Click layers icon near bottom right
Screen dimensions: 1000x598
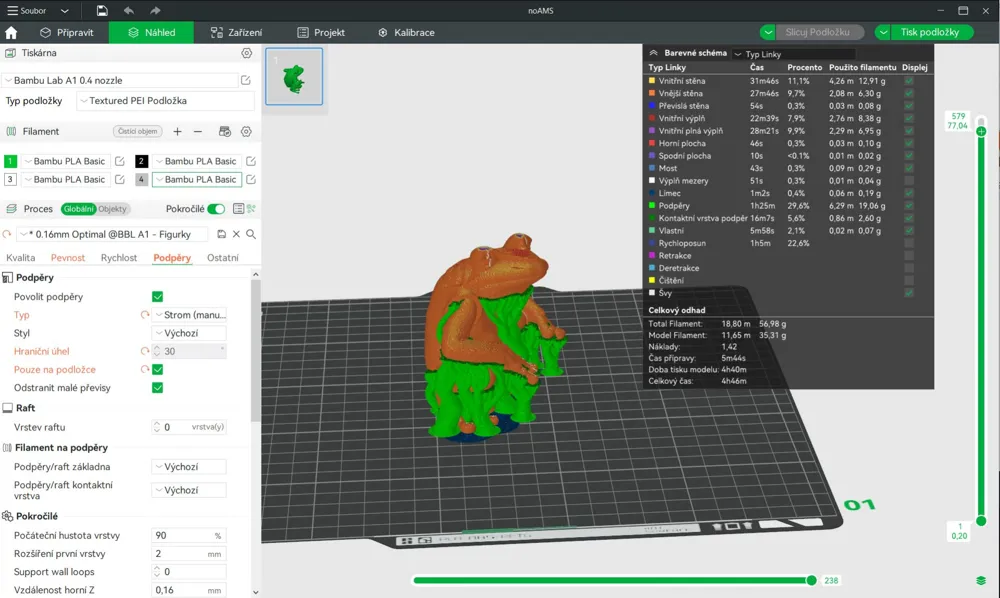pyautogui.click(x=981, y=580)
